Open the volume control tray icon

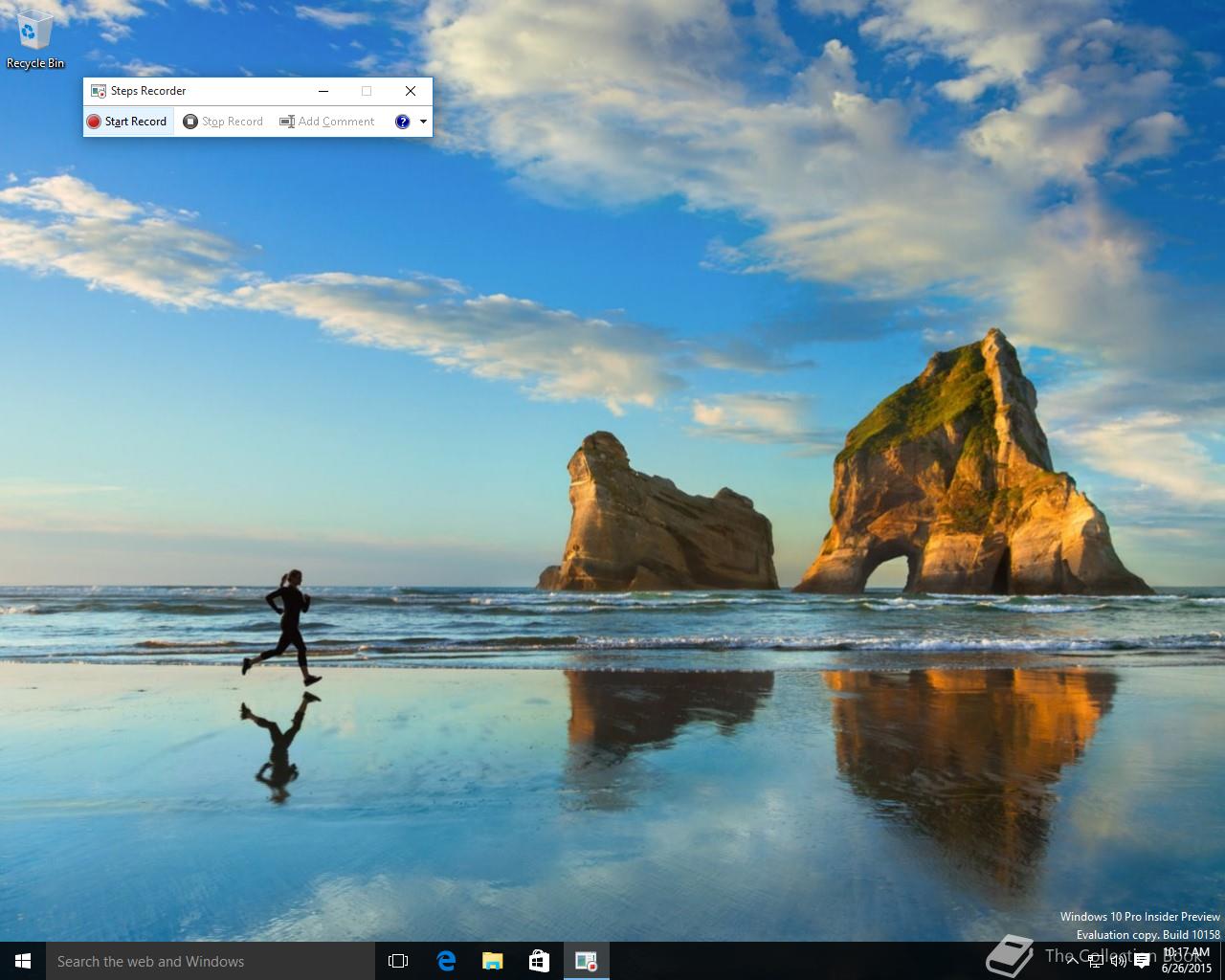pyautogui.click(x=1118, y=961)
